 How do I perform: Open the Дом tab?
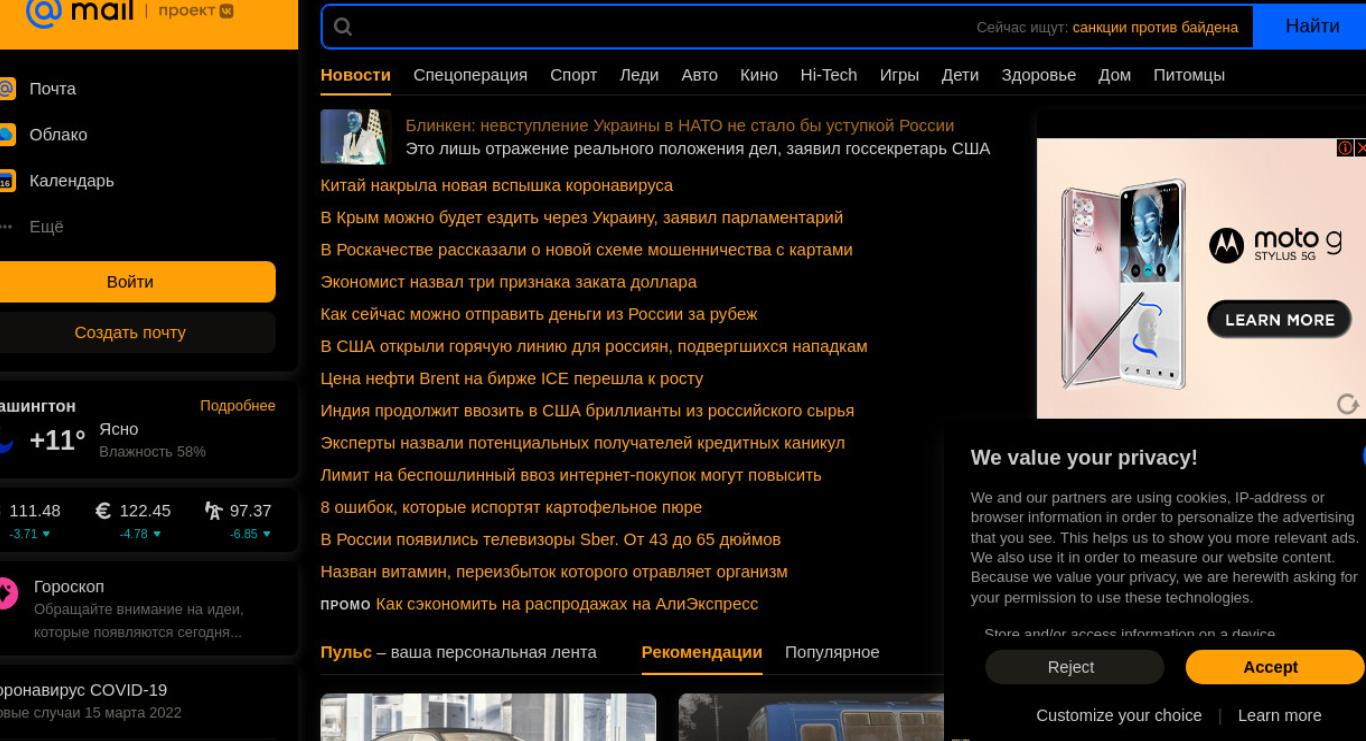click(1115, 75)
